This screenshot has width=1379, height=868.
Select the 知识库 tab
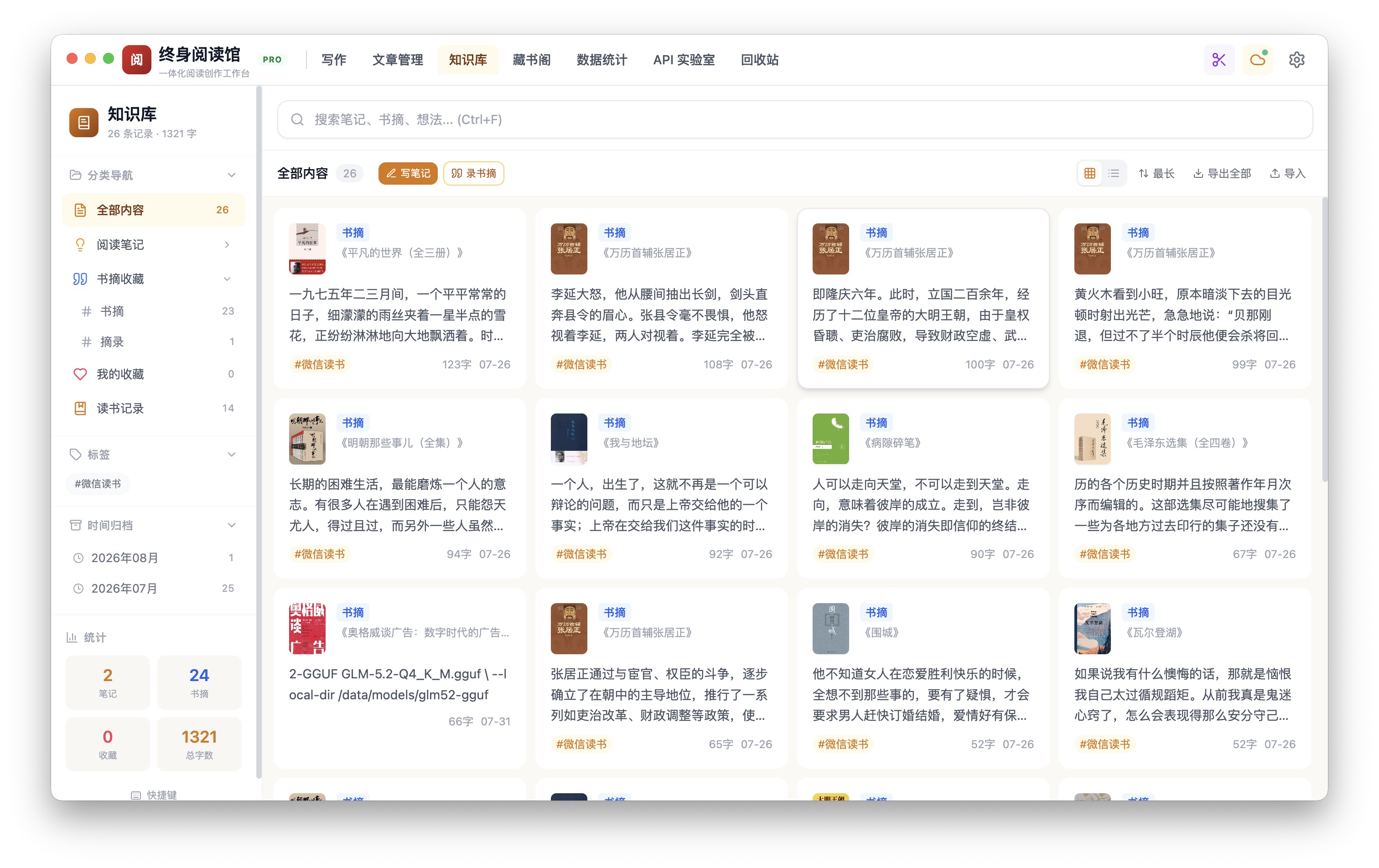(468, 60)
